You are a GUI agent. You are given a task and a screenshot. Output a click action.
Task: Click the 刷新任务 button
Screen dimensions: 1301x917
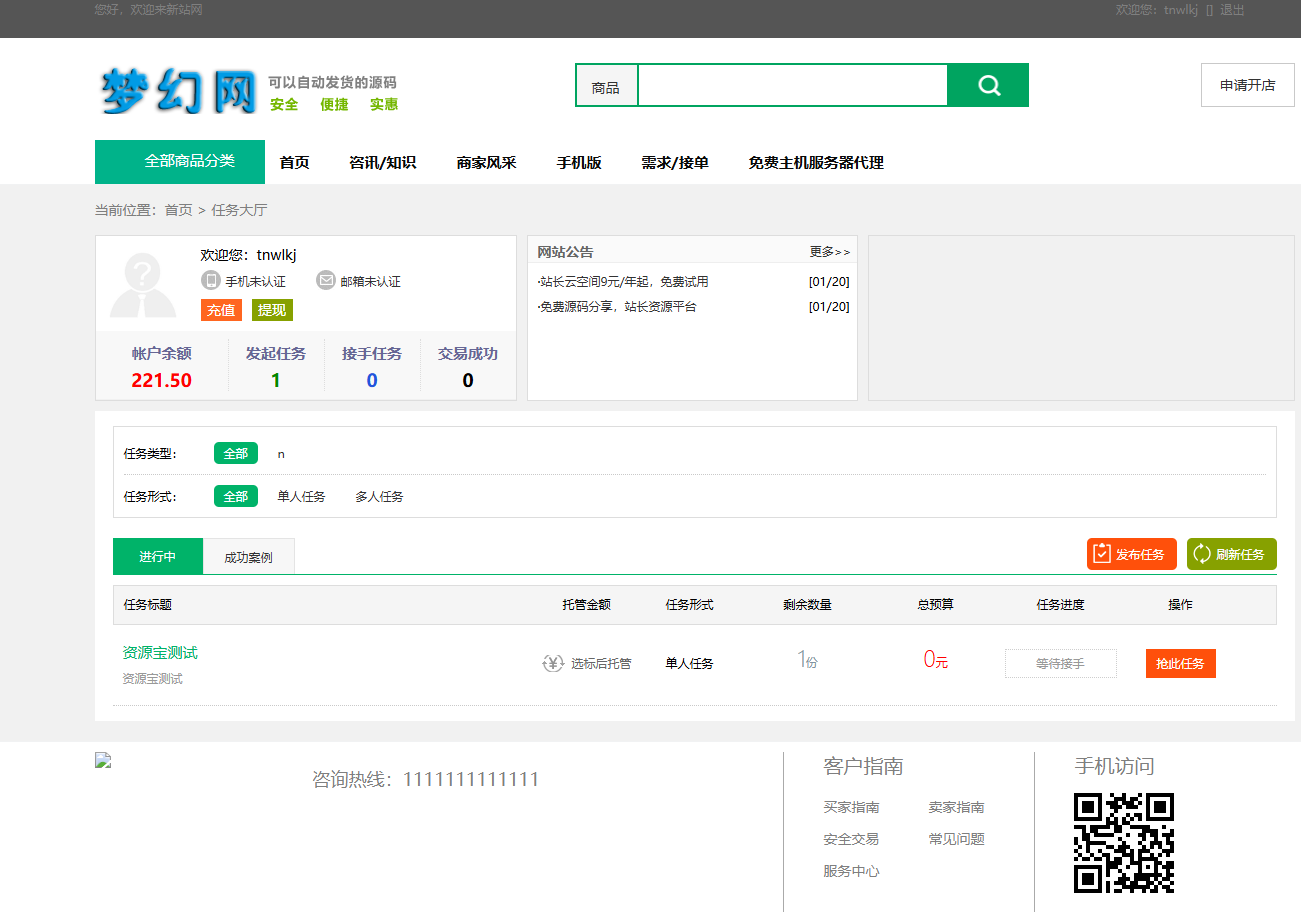1232,554
